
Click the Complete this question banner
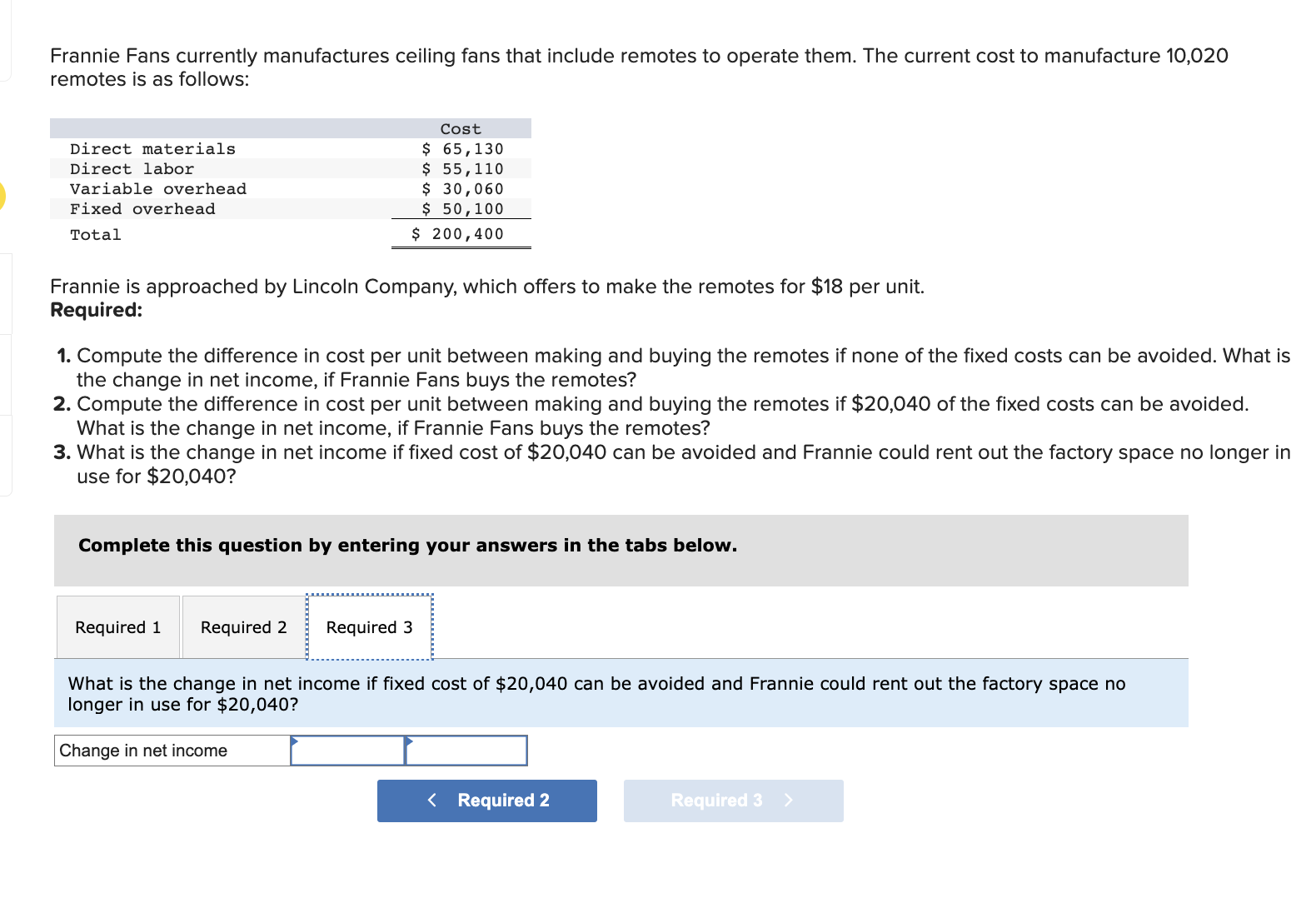pos(407,545)
